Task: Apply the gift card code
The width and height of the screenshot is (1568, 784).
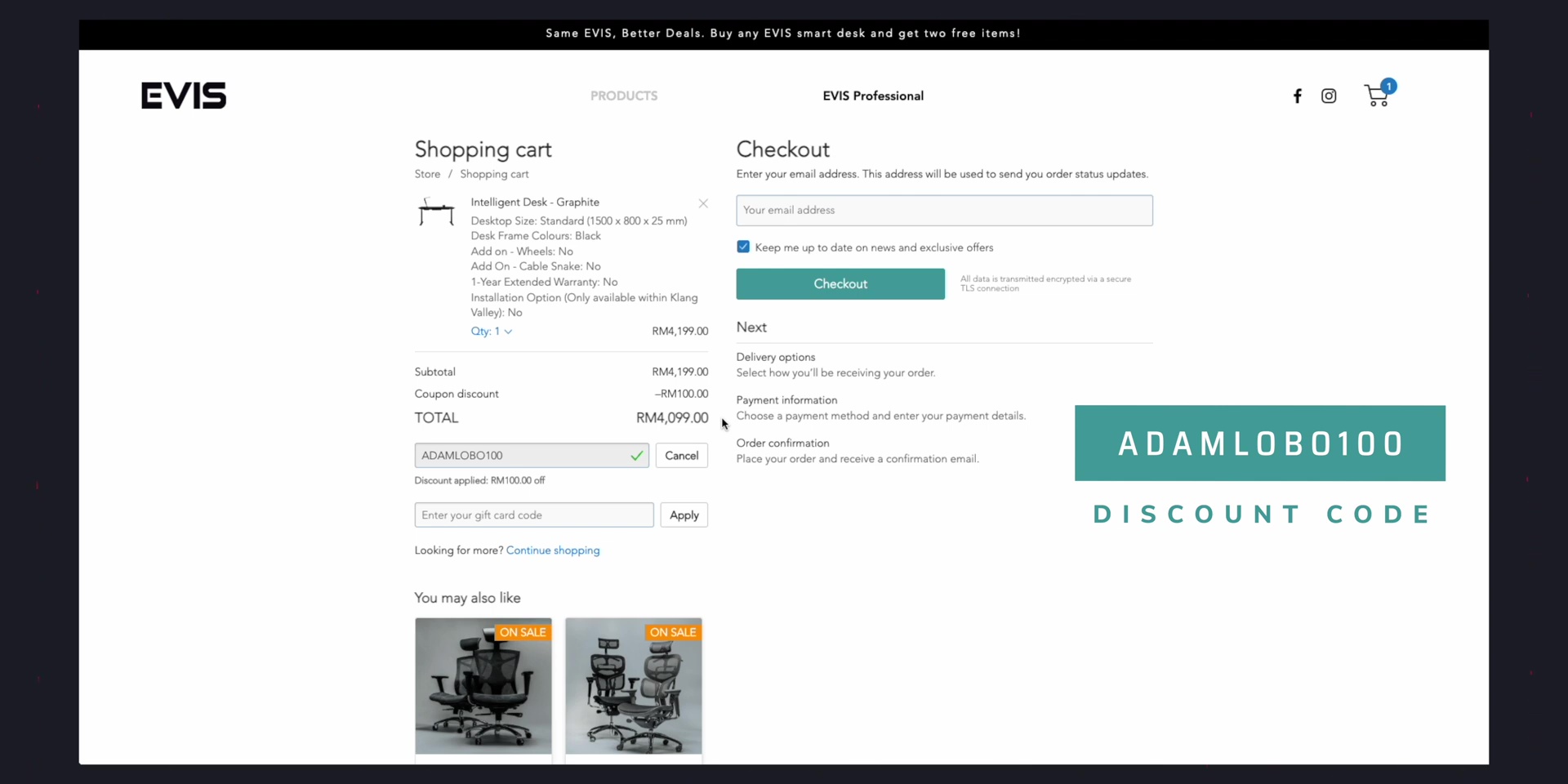Action: [x=684, y=515]
